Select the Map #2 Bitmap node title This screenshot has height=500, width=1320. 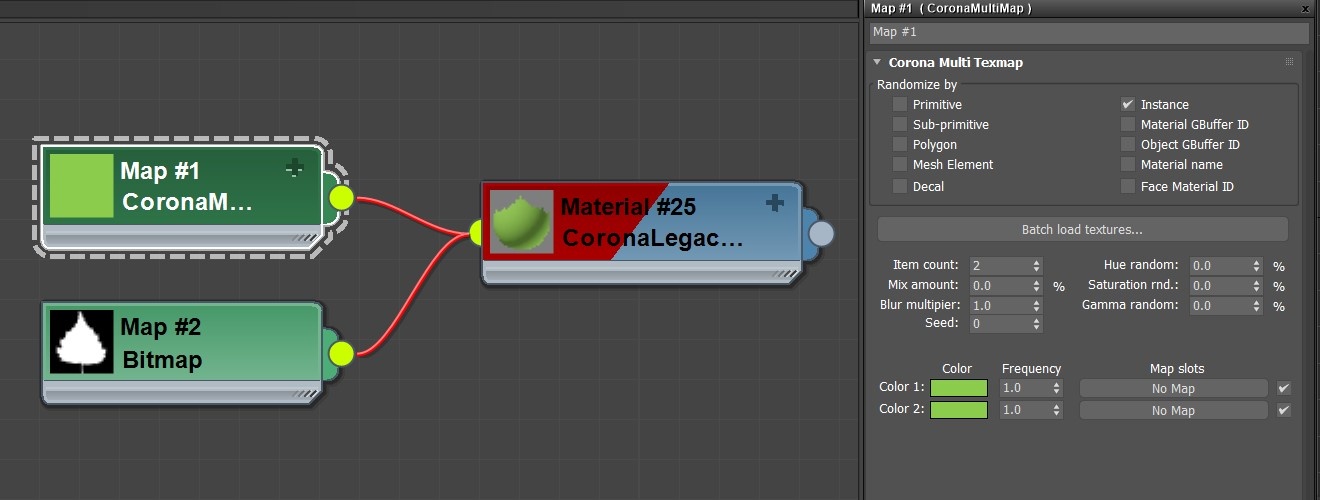(161, 343)
